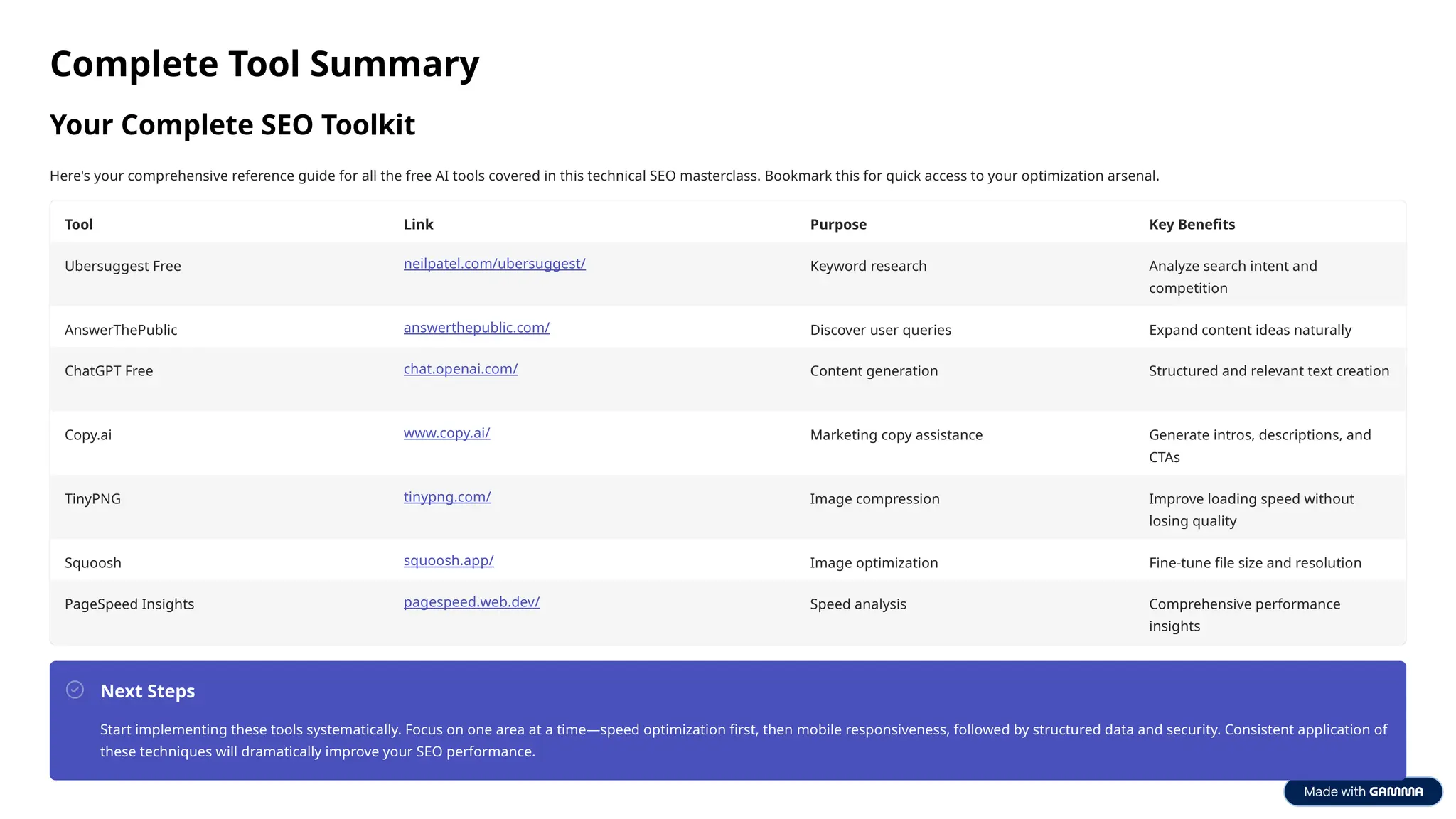
Task: Click the Image optimization cell
Action: tap(874, 563)
